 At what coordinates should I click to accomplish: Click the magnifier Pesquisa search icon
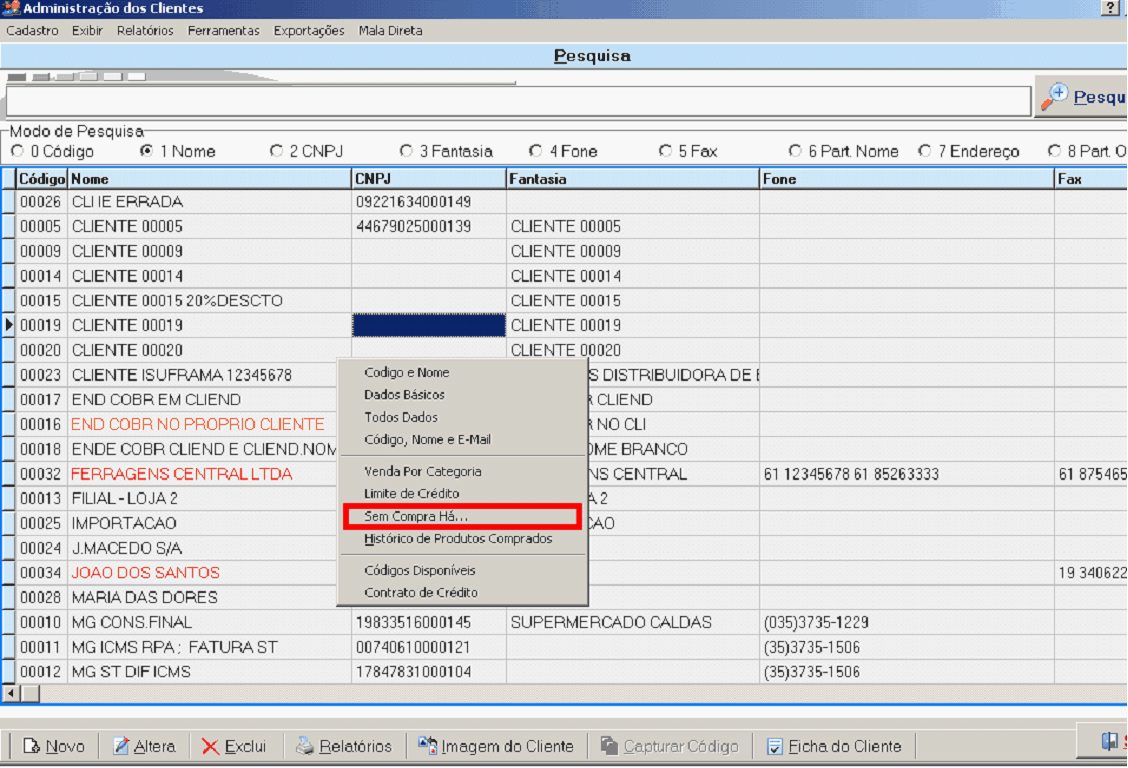click(1055, 96)
